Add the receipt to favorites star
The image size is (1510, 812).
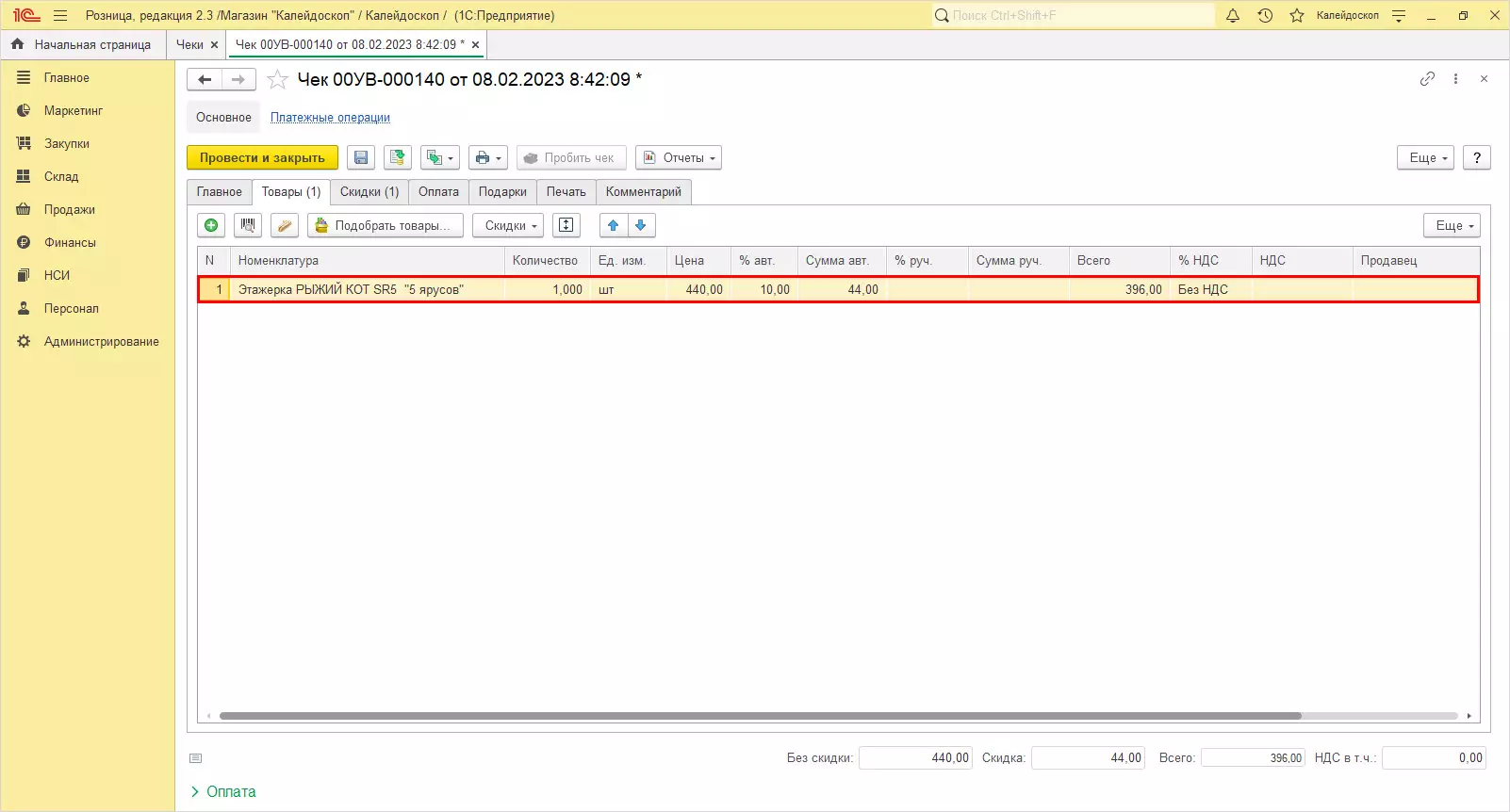(277, 80)
